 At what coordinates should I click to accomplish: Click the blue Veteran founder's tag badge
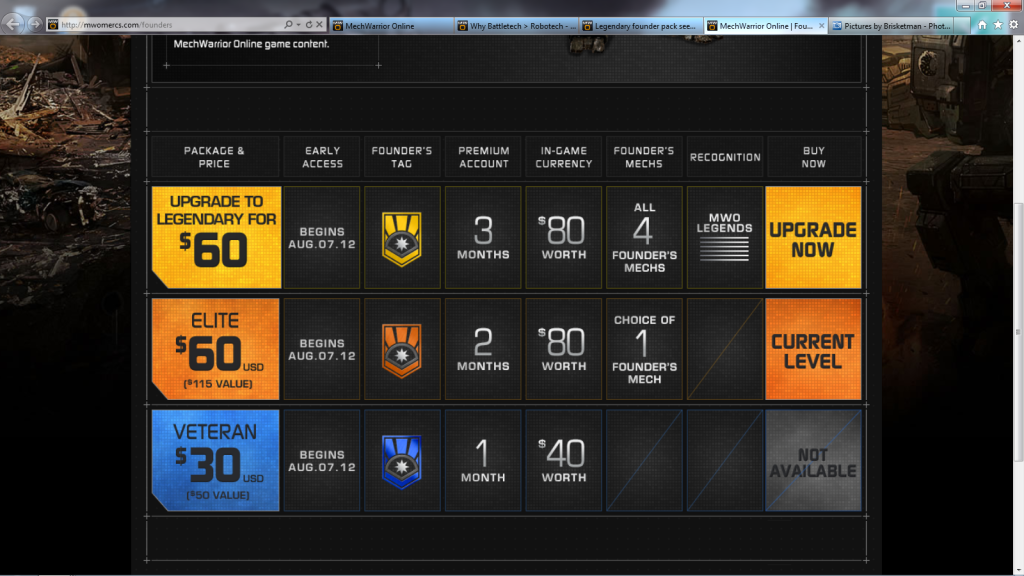click(x=402, y=460)
